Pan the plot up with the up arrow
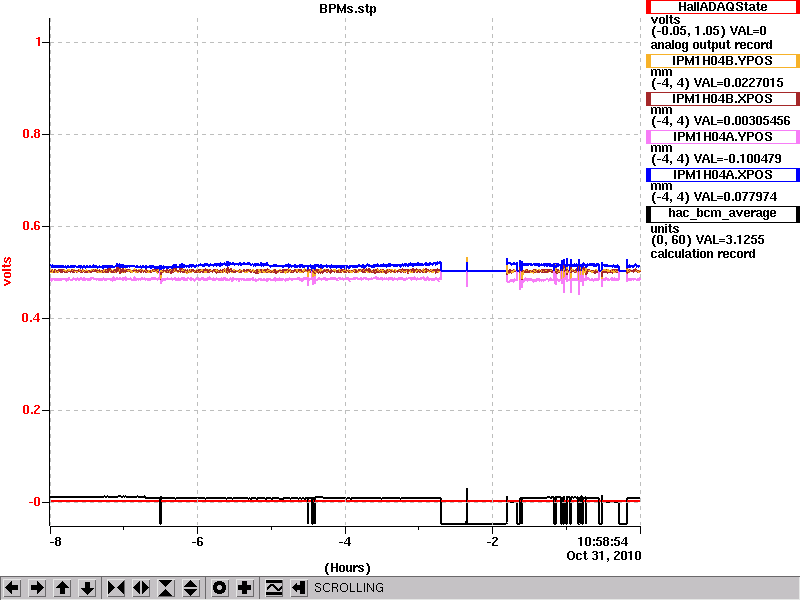Screen dimensions: 800x600 (62, 588)
